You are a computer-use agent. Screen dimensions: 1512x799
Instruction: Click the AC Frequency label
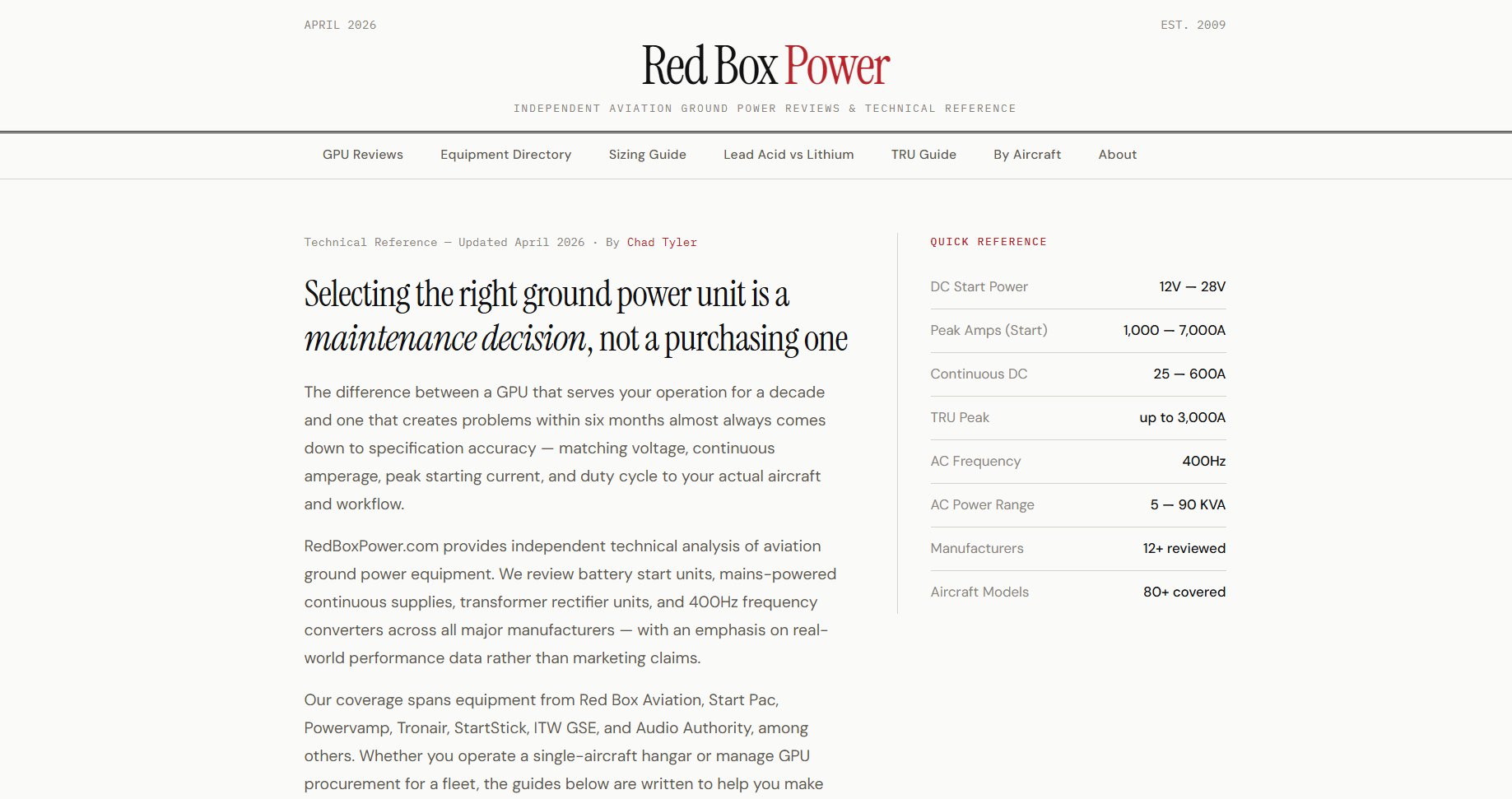pyautogui.click(x=975, y=461)
